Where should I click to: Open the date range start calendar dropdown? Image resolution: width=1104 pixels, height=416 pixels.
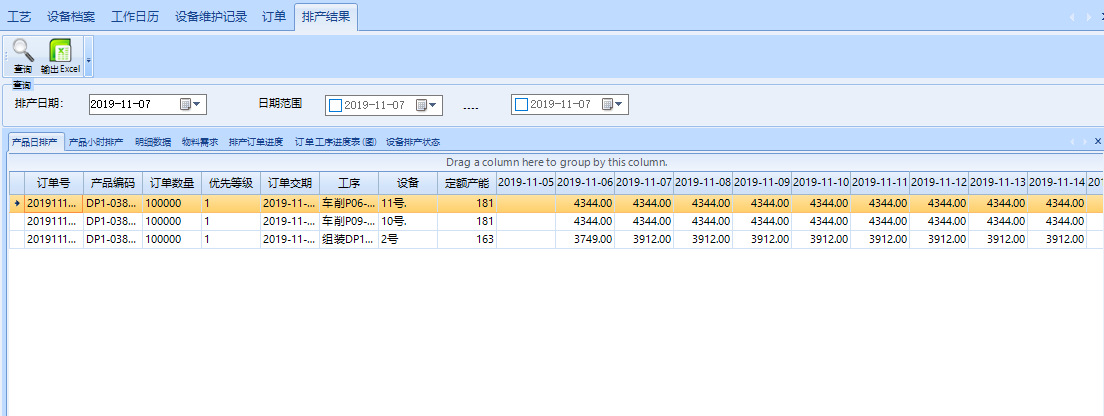427,105
